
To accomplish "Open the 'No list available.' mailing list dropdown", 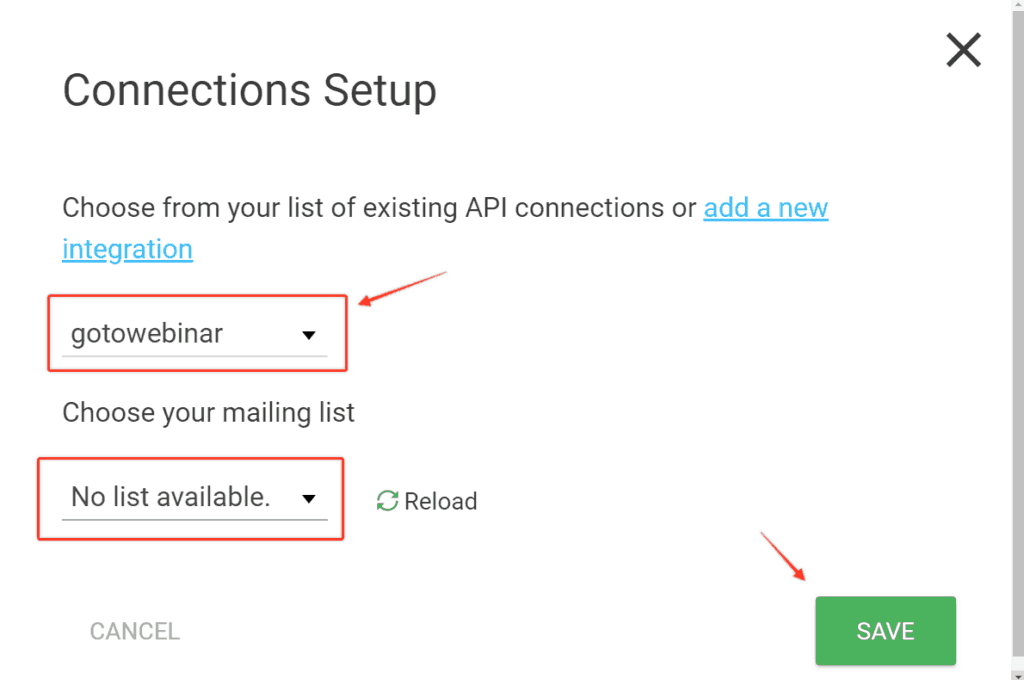I will click(x=195, y=498).
